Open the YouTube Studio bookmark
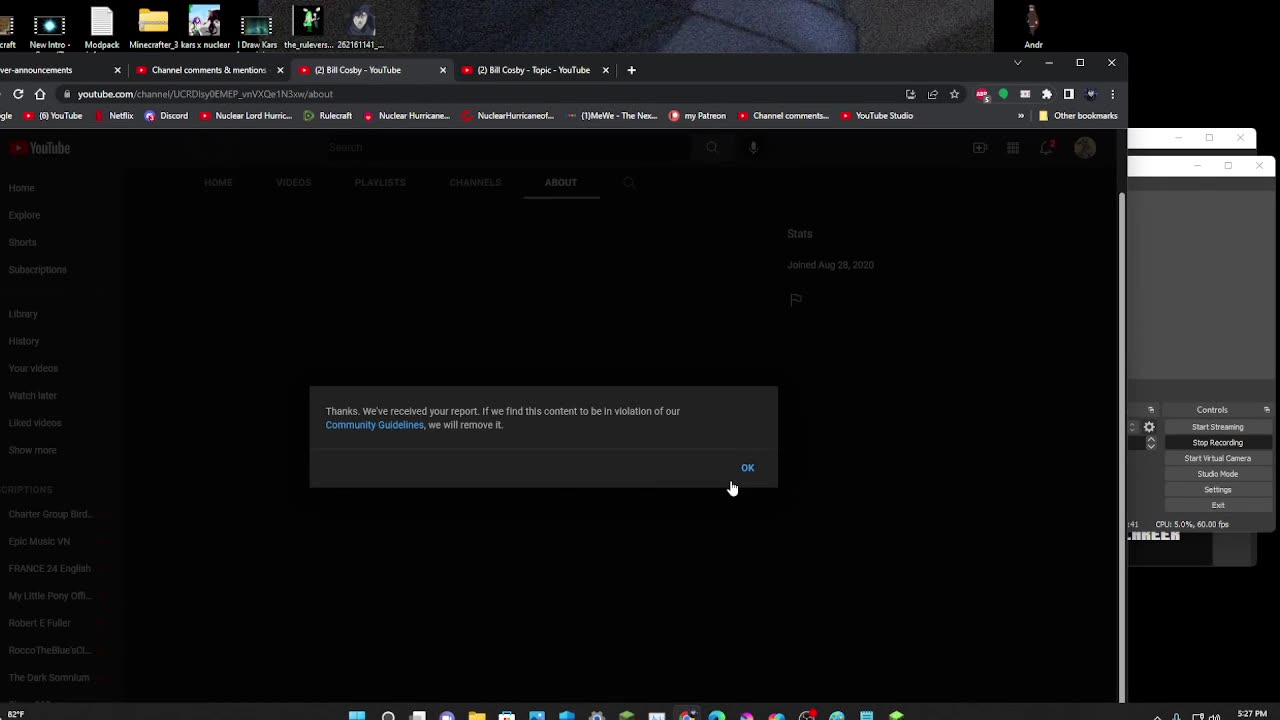This screenshot has width=1280, height=720. (x=877, y=116)
